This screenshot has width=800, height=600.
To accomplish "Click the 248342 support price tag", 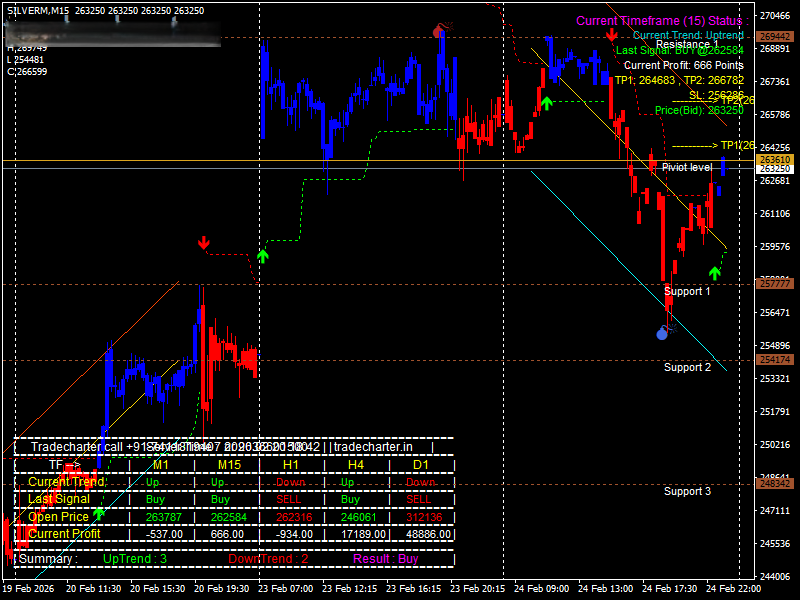I will 775,484.
